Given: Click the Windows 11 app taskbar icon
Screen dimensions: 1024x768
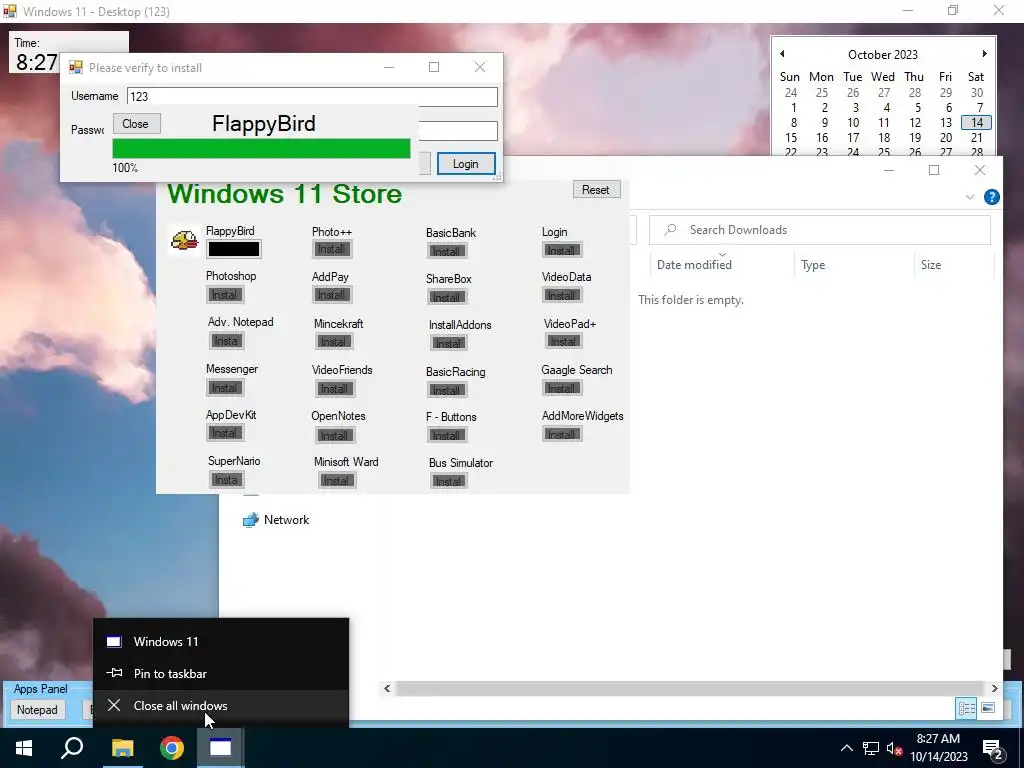Looking at the screenshot, I should pos(221,748).
